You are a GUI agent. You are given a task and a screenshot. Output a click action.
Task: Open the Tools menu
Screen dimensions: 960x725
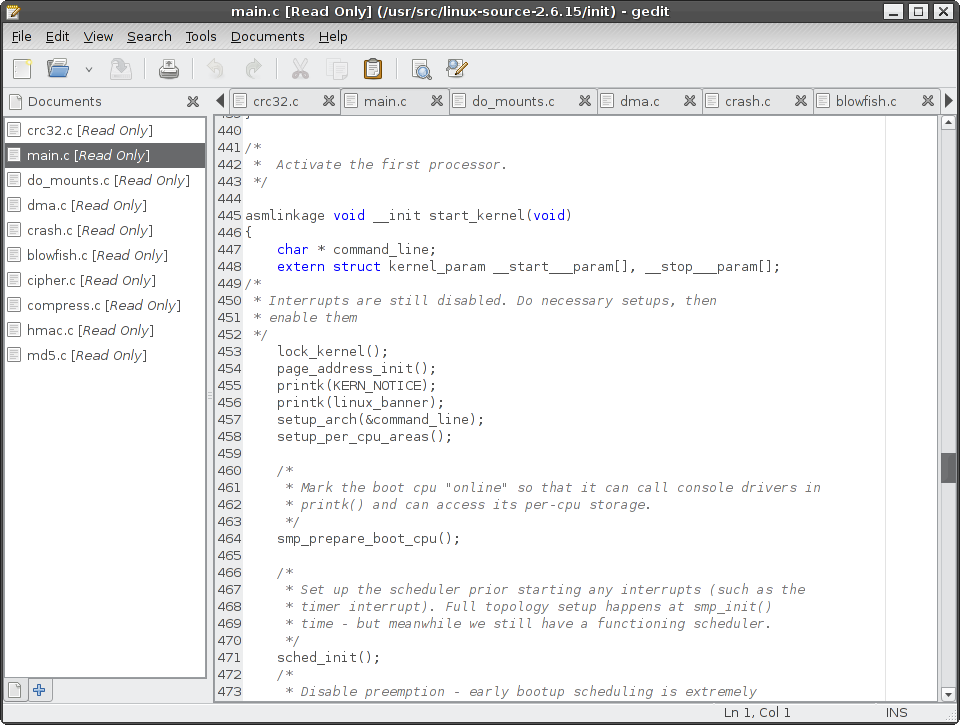201,37
